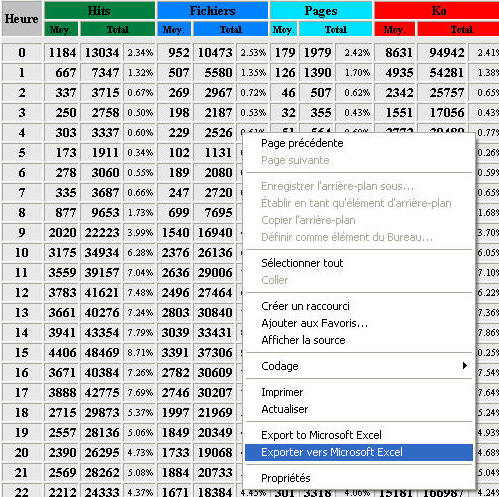Click hits average cell '1184'
Screen dimensions: 499x497
coord(62,53)
